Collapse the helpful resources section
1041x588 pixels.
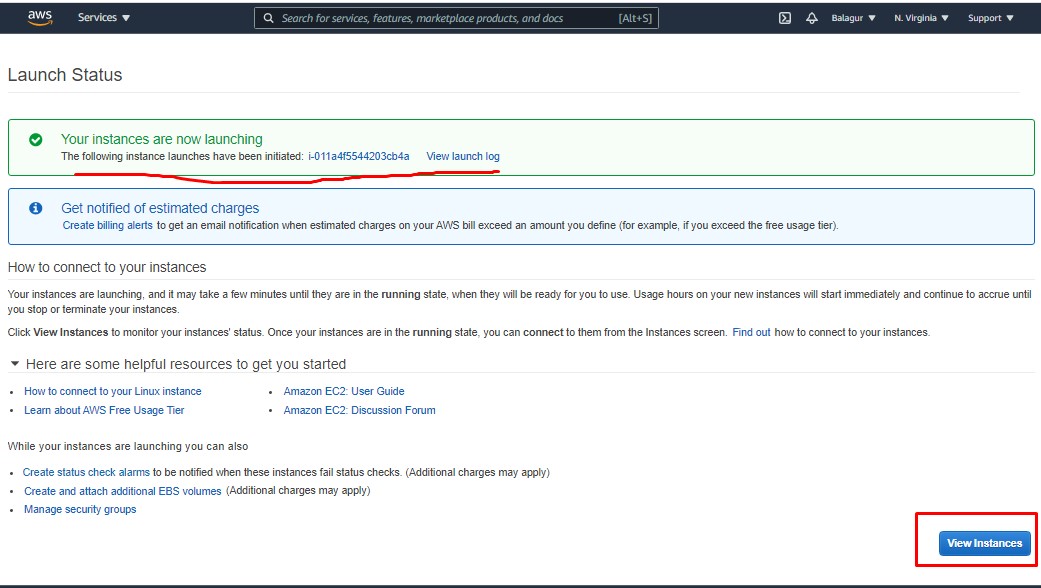pos(14,364)
